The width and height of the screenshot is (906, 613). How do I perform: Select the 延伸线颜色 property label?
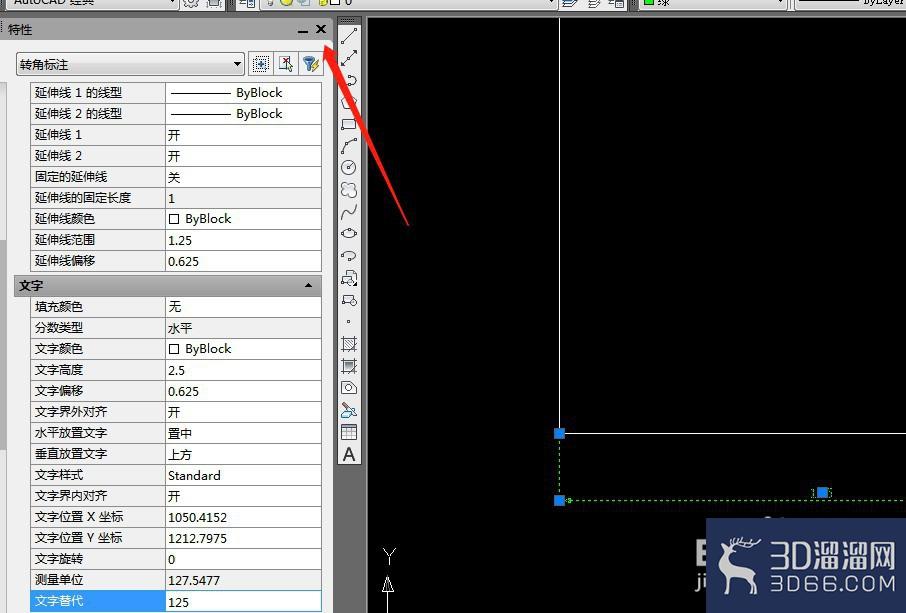point(65,218)
